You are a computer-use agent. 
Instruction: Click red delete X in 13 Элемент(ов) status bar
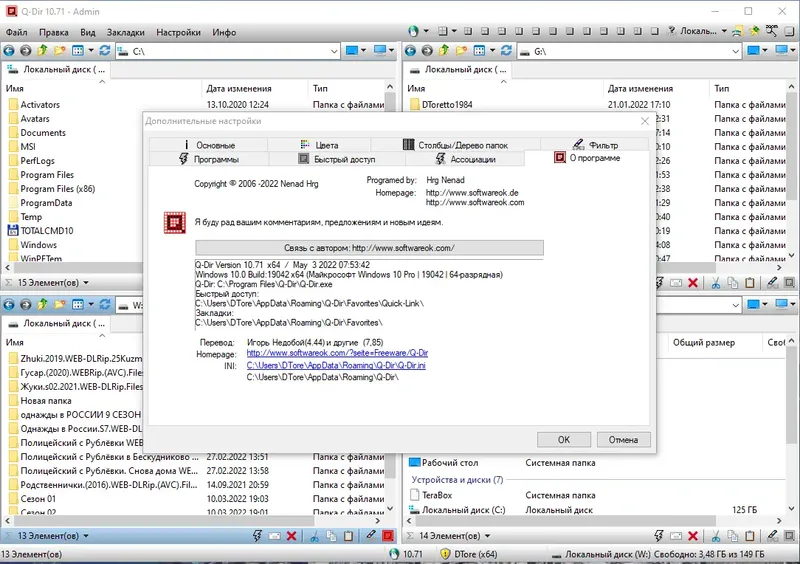(291, 535)
